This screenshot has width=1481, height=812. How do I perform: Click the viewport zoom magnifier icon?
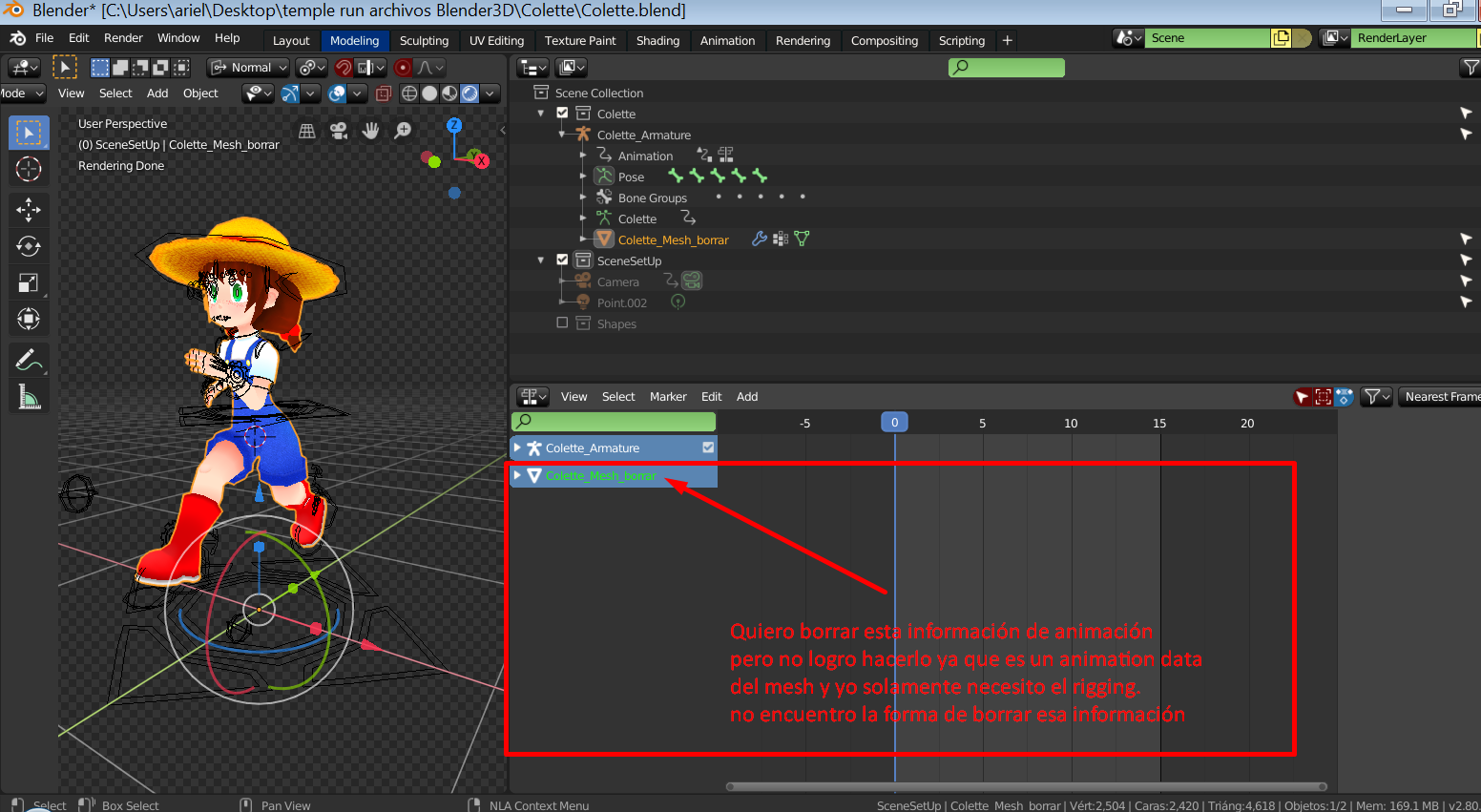pyautogui.click(x=403, y=131)
